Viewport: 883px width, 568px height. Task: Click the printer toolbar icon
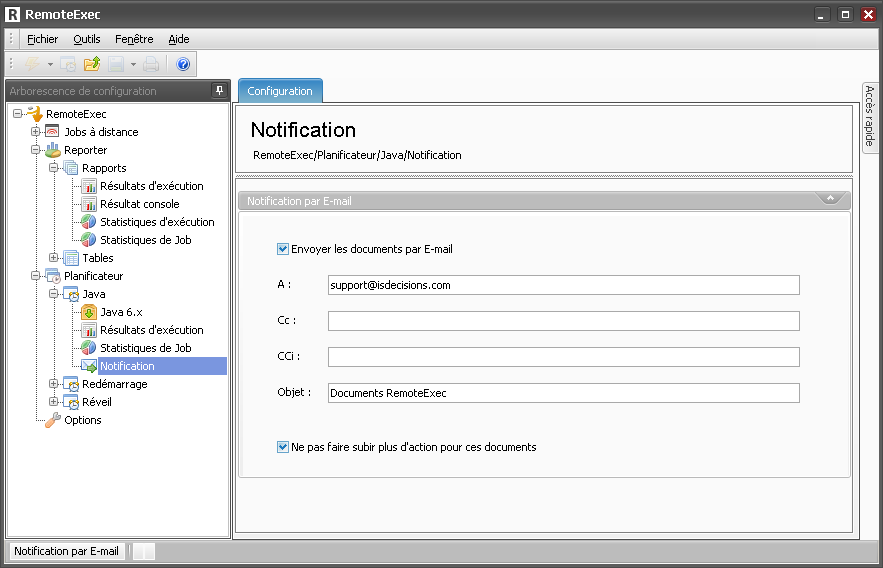(x=151, y=64)
